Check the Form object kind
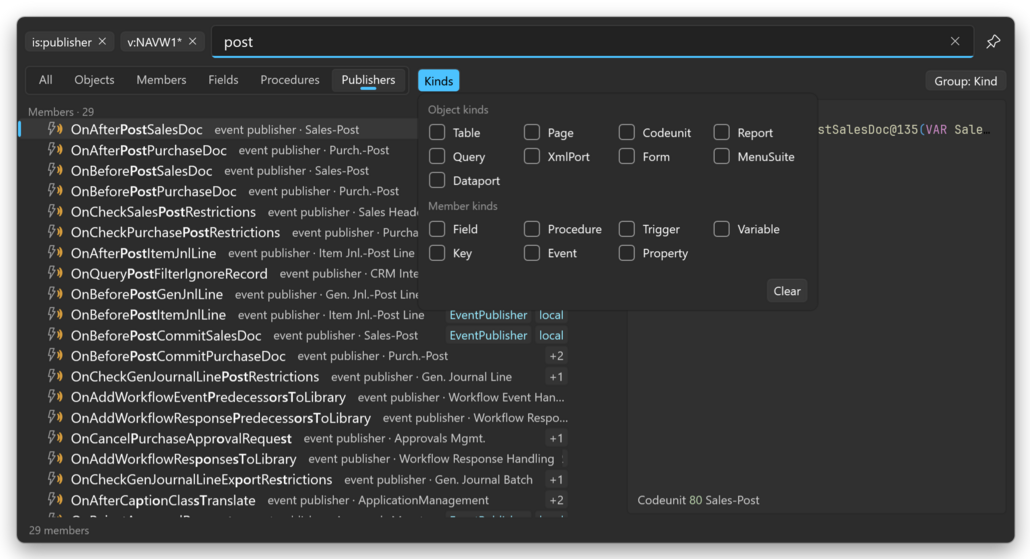 (x=627, y=156)
